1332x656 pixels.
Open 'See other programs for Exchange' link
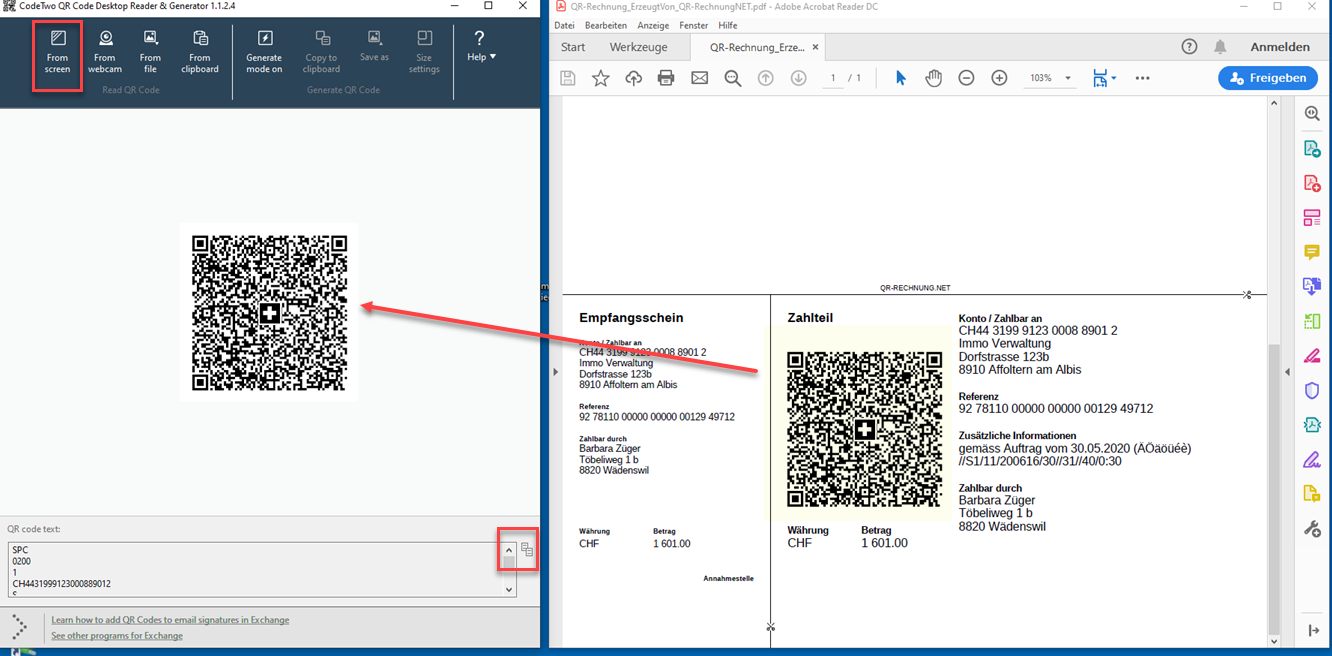point(117,636)
